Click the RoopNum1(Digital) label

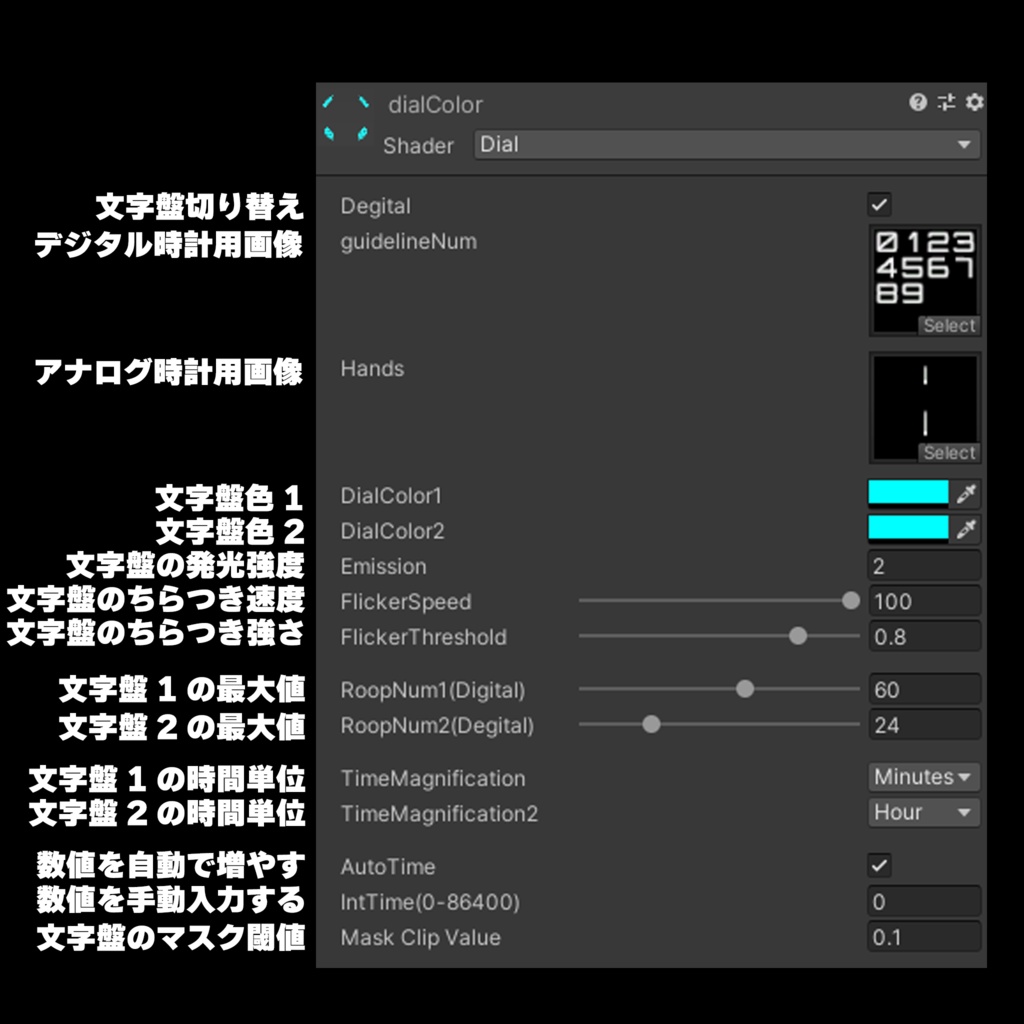(x=433, y=690)
